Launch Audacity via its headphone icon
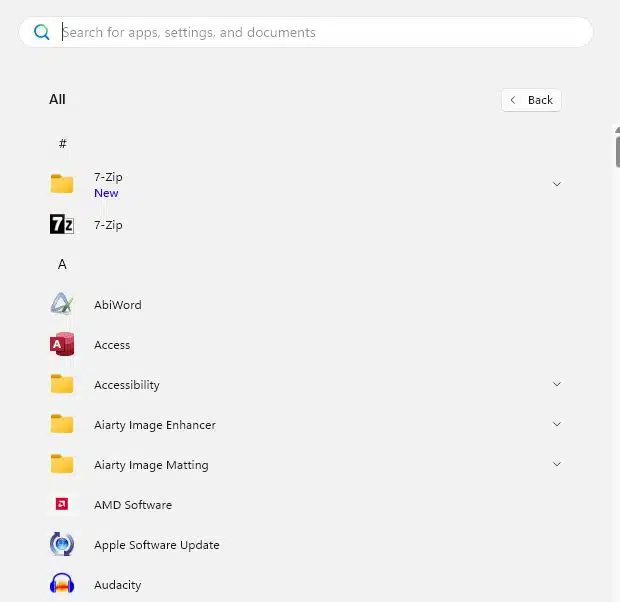Screen dimensions: 620x602 pyautogui.click(x=62, y=585)
